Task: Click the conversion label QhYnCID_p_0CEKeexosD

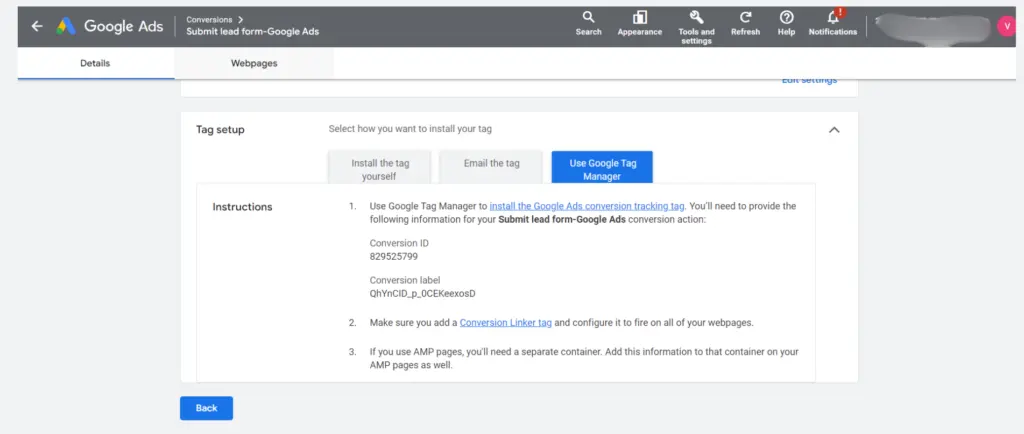Action: point(423,294)
